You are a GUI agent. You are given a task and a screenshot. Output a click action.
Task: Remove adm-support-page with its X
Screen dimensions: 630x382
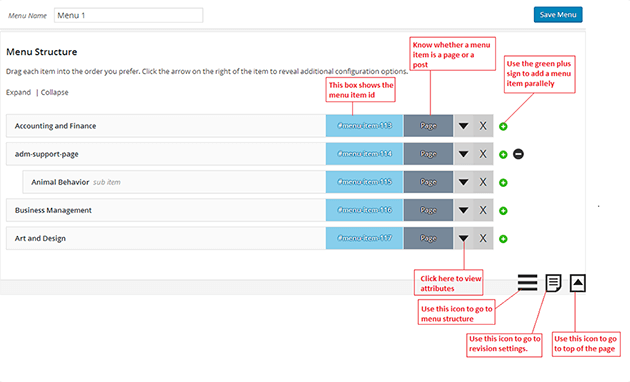pos(483,154)
